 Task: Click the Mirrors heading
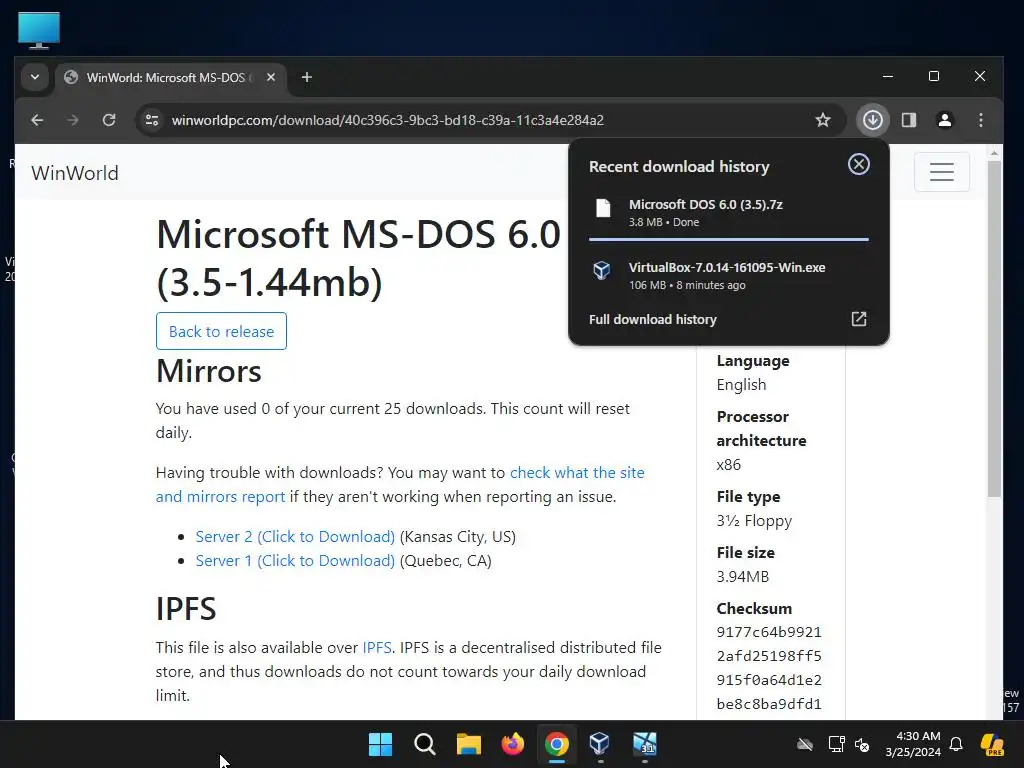208,371
